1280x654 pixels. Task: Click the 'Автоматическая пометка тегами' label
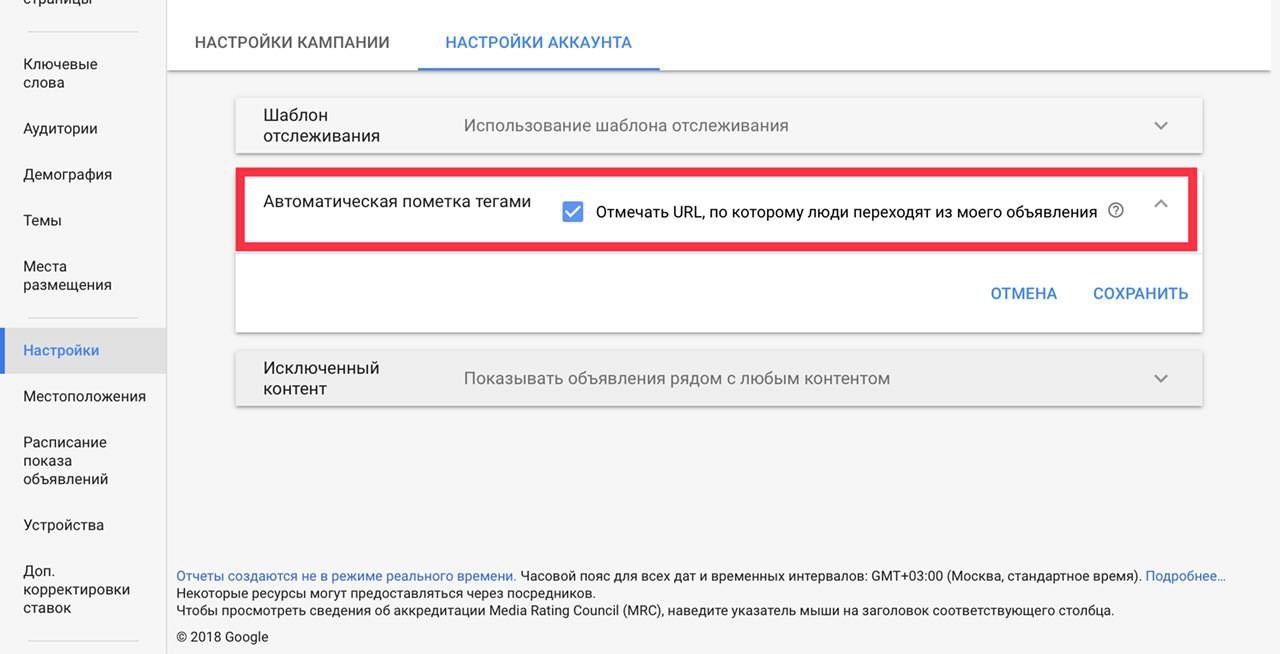point(397,201)
